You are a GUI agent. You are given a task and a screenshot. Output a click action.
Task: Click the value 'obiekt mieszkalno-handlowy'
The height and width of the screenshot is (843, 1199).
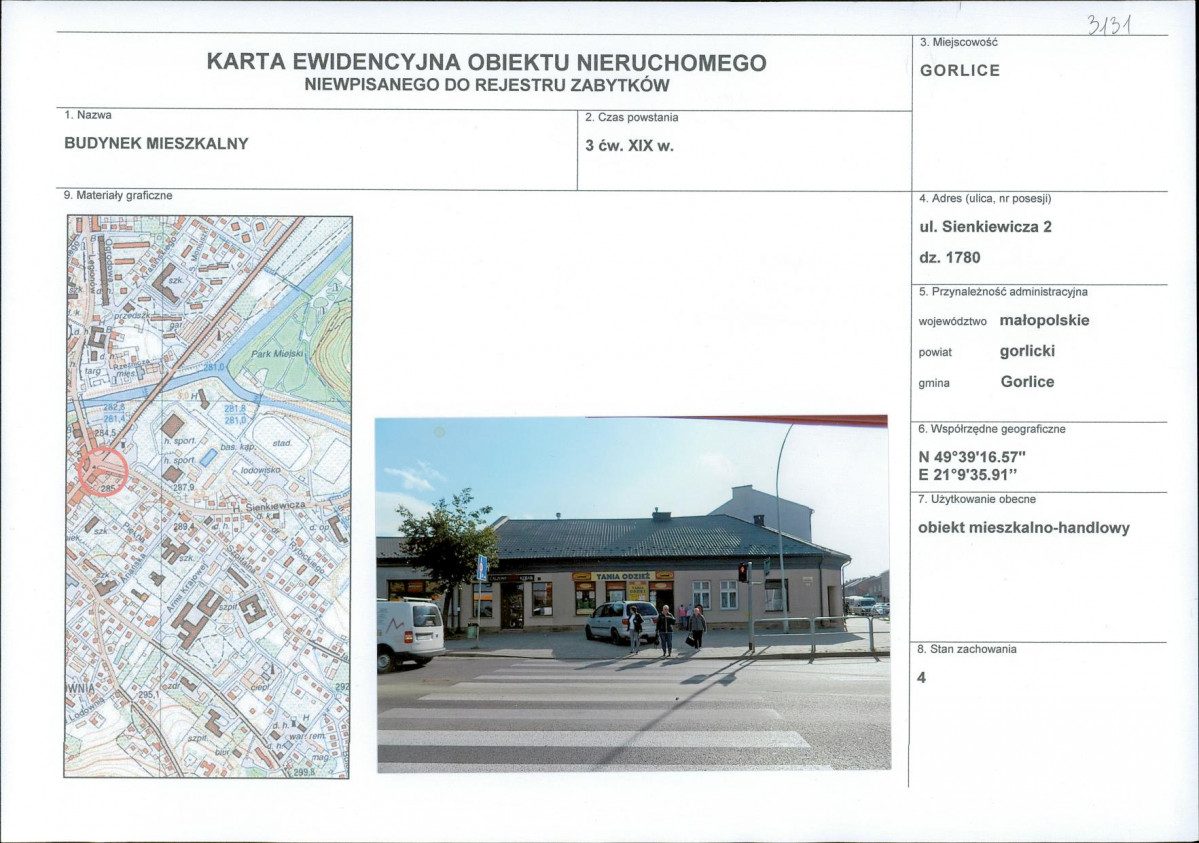1024,528
